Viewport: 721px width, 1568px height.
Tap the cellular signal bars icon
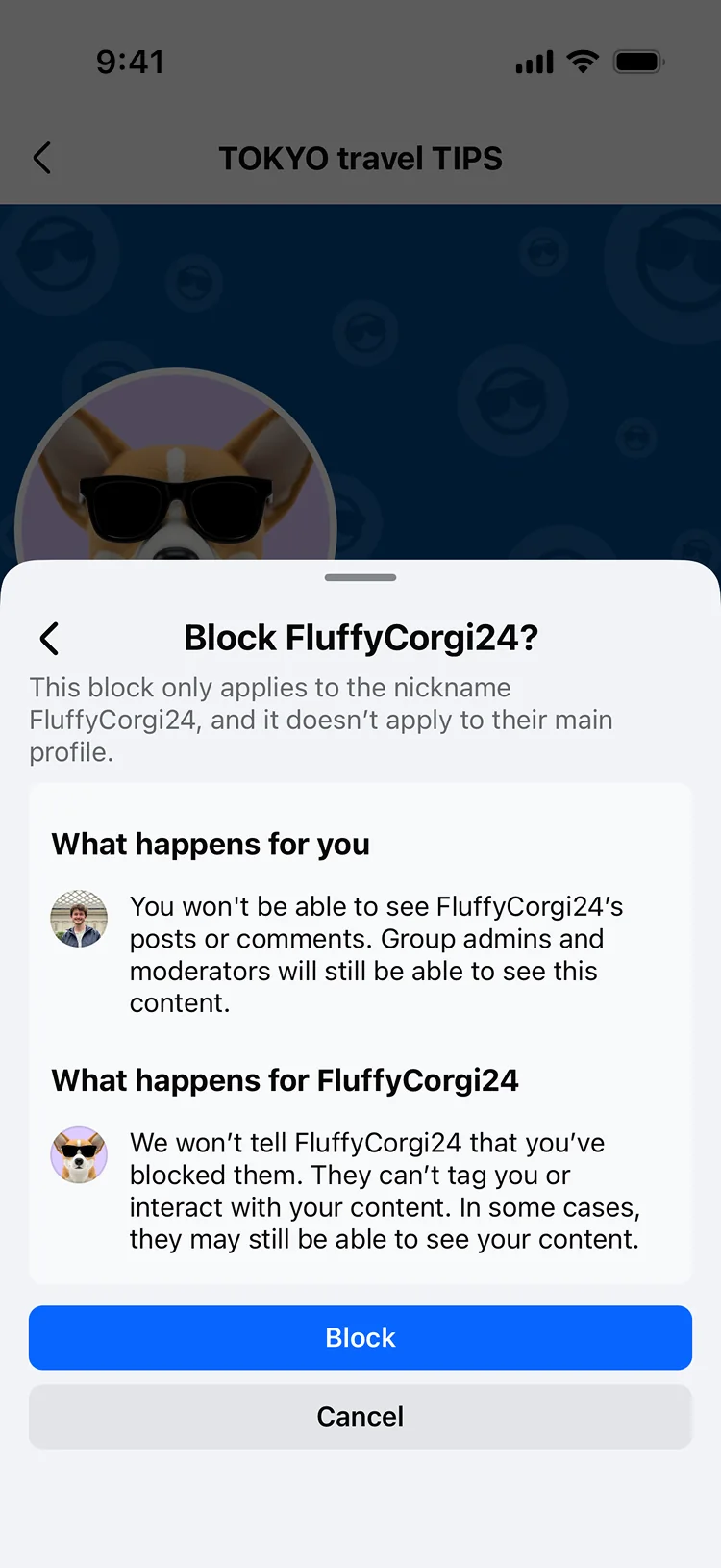point(535,63)
